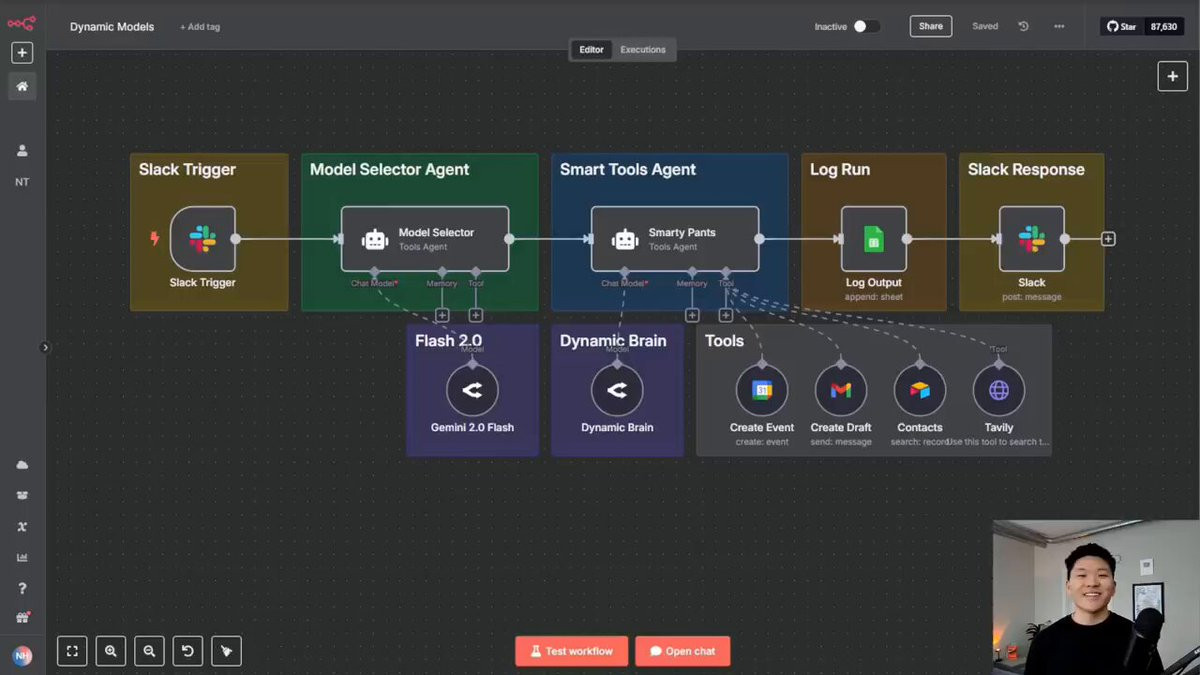The width and height of the screenshot is (1200, 675).
Task: Click the lightning trigger icon beside Slack Trigger
Action: (x=154, y=239)
